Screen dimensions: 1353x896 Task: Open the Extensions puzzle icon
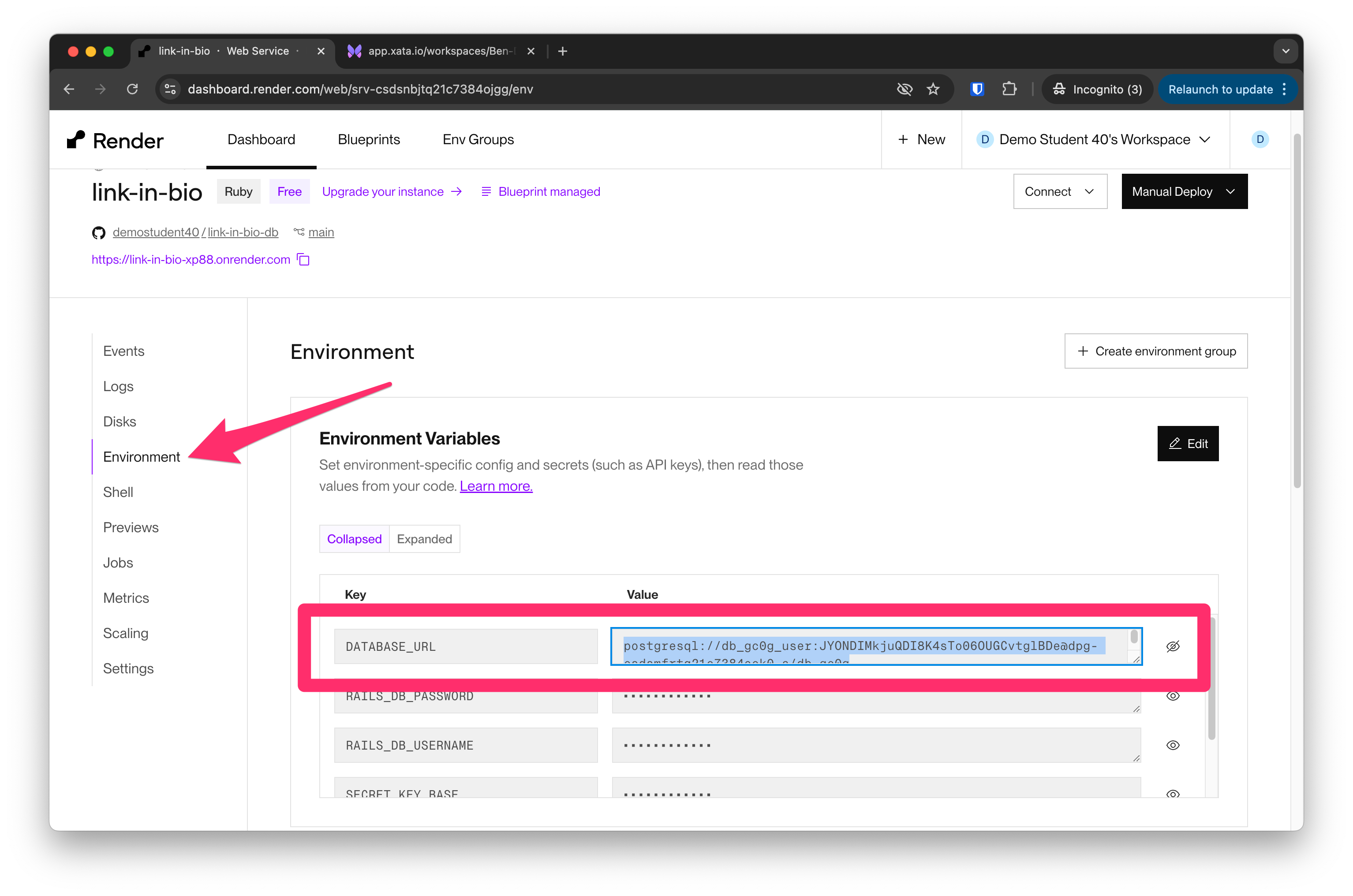tap(1009, 89)
